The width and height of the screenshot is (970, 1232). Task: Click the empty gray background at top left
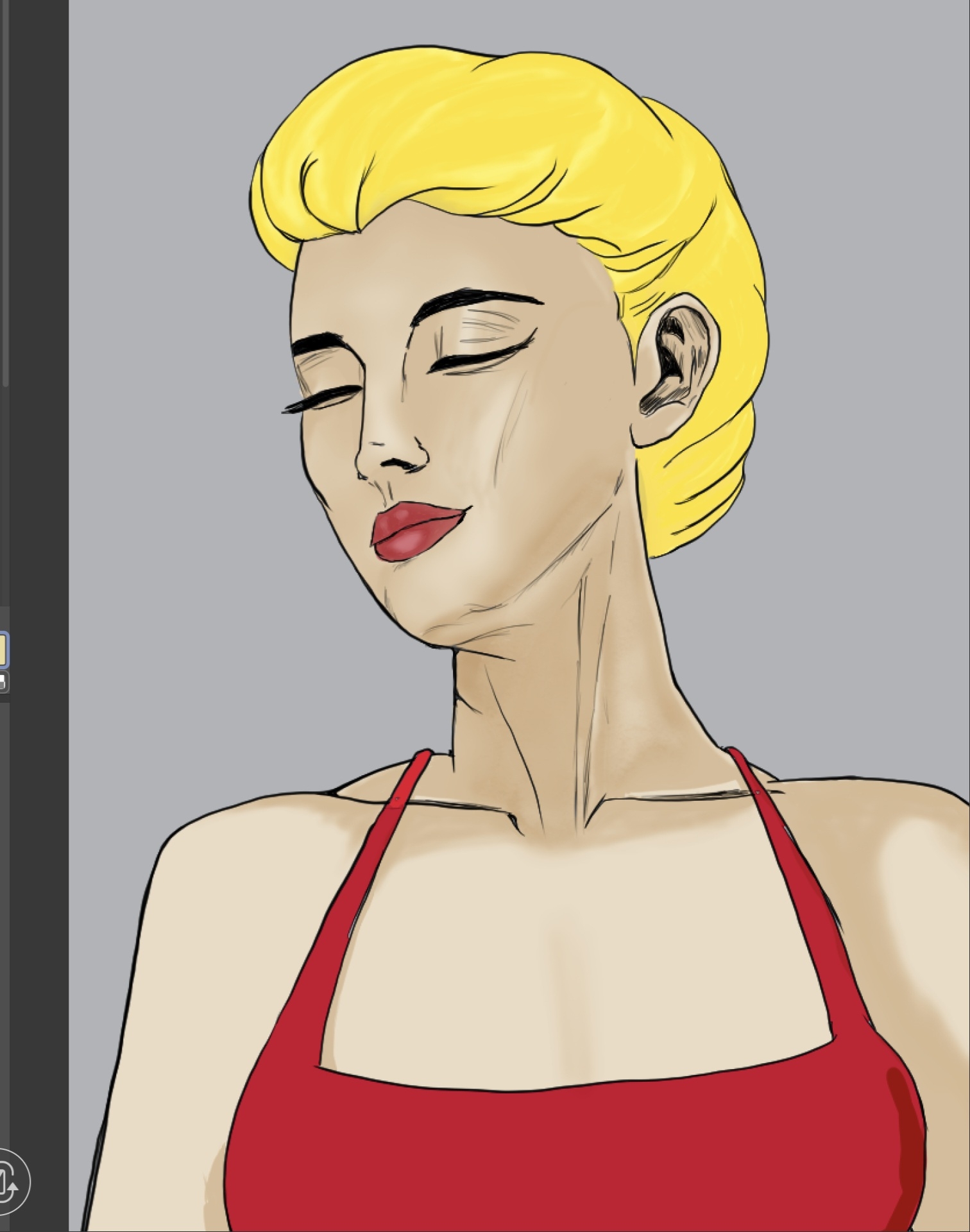pos(160,96)
